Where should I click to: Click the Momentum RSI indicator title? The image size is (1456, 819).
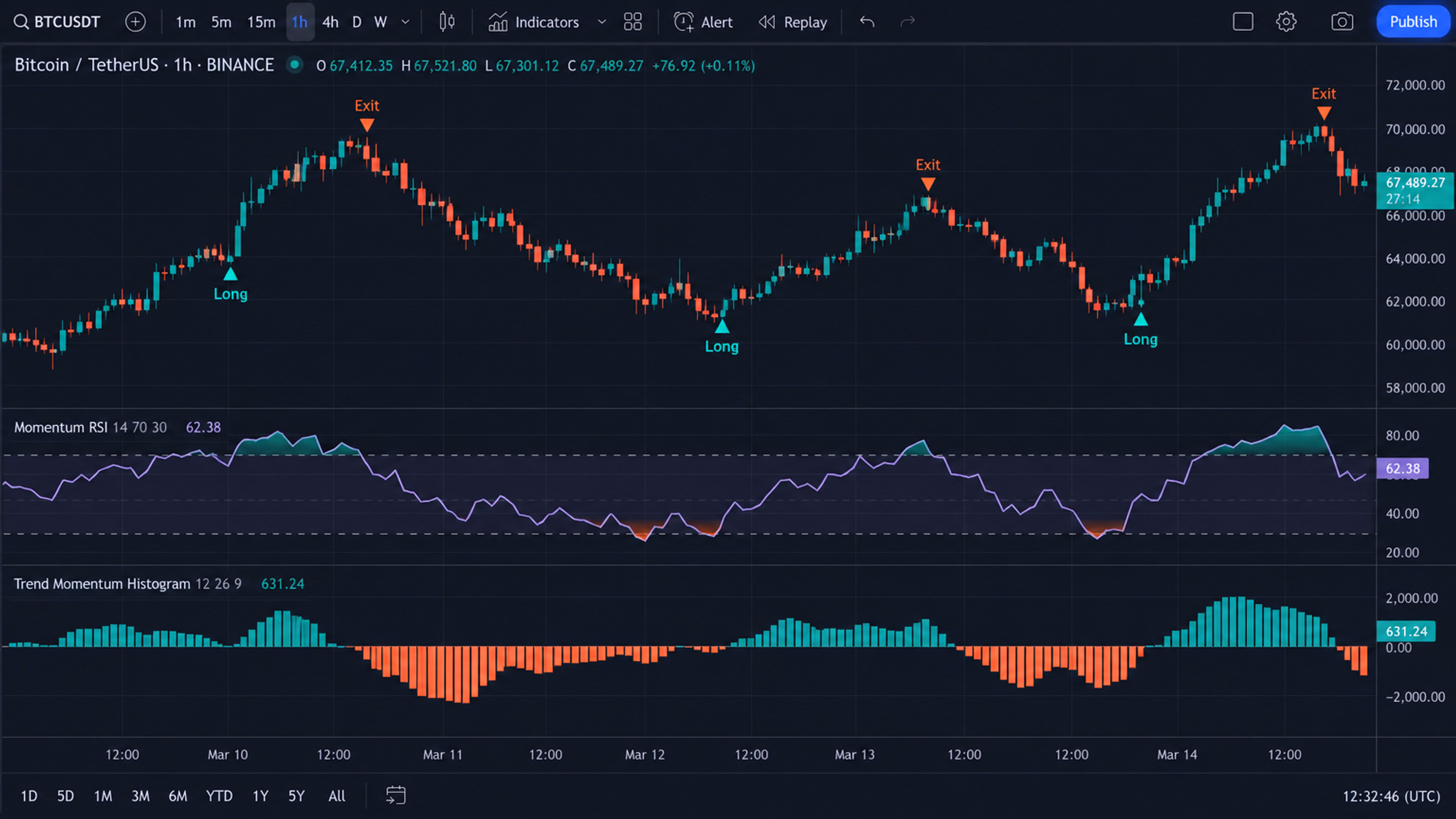click(61, 427)
